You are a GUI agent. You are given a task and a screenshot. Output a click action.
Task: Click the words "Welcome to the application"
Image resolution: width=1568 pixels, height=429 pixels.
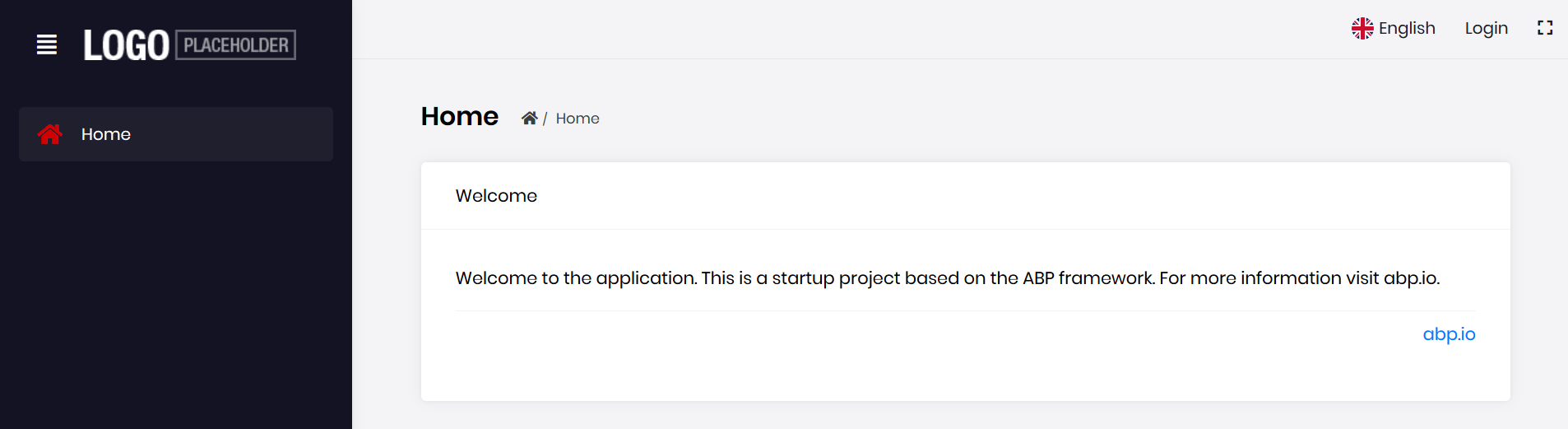pyautogui.click(x=577, y=278)
